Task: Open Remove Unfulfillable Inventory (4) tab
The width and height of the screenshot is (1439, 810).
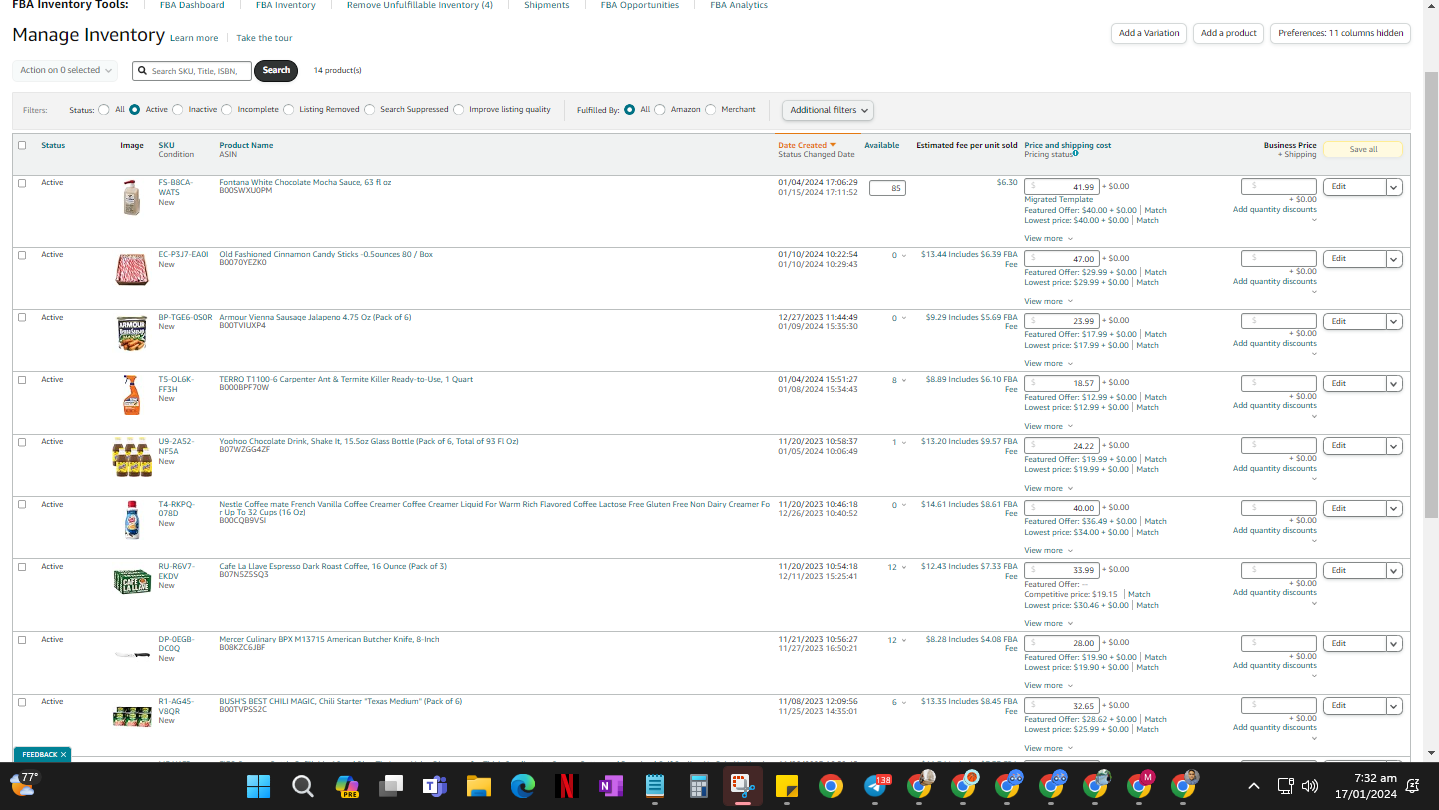Action: (420, 5)
